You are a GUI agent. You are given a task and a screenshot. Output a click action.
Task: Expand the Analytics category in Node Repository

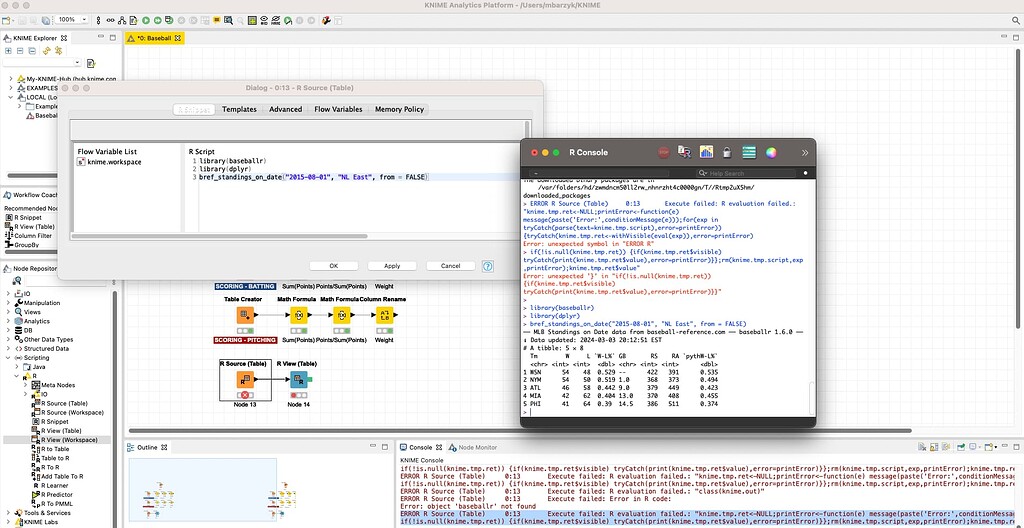pos(8,322)
